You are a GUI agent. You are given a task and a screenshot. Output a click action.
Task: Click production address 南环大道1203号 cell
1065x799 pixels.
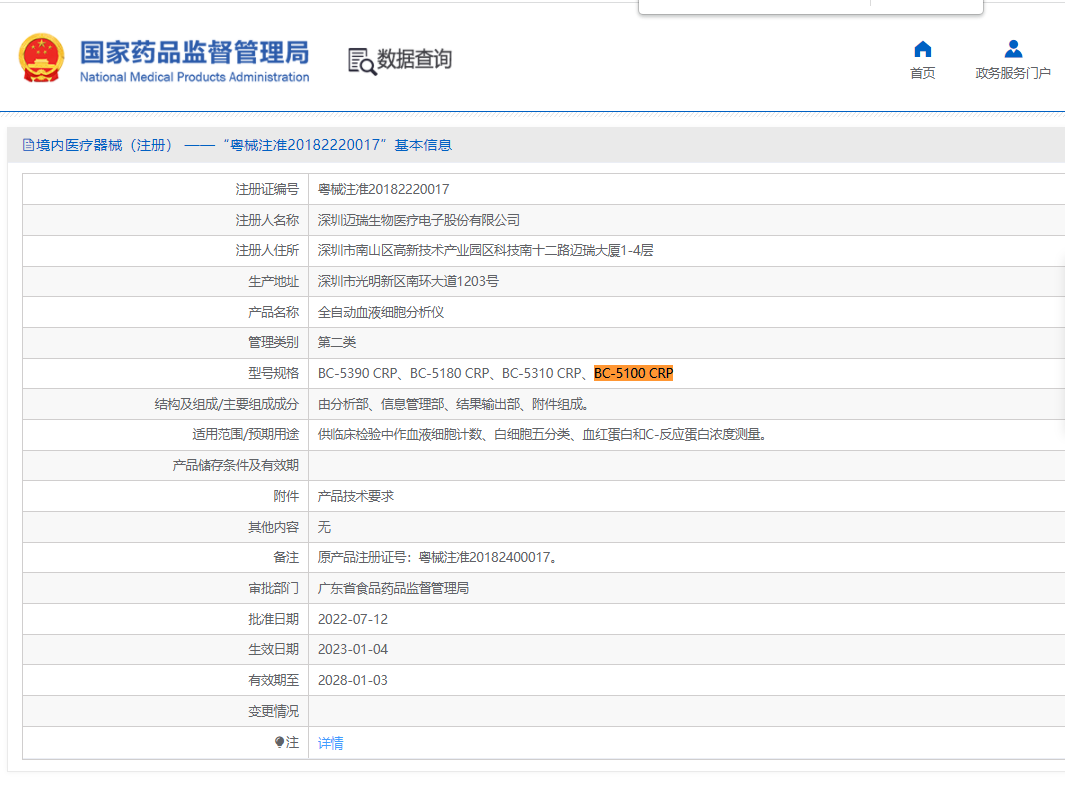[x=408, y=281]
